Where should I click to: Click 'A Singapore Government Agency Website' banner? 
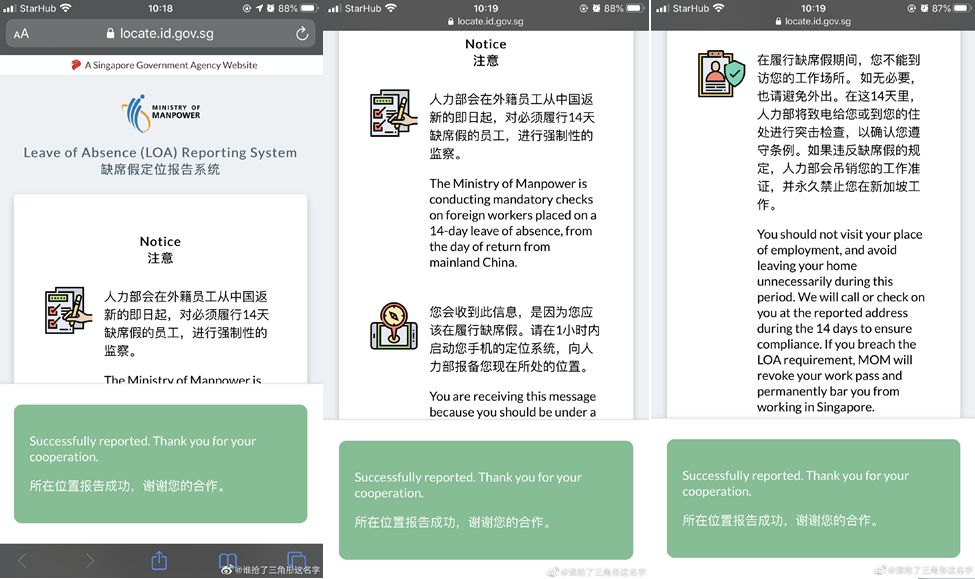164,65
